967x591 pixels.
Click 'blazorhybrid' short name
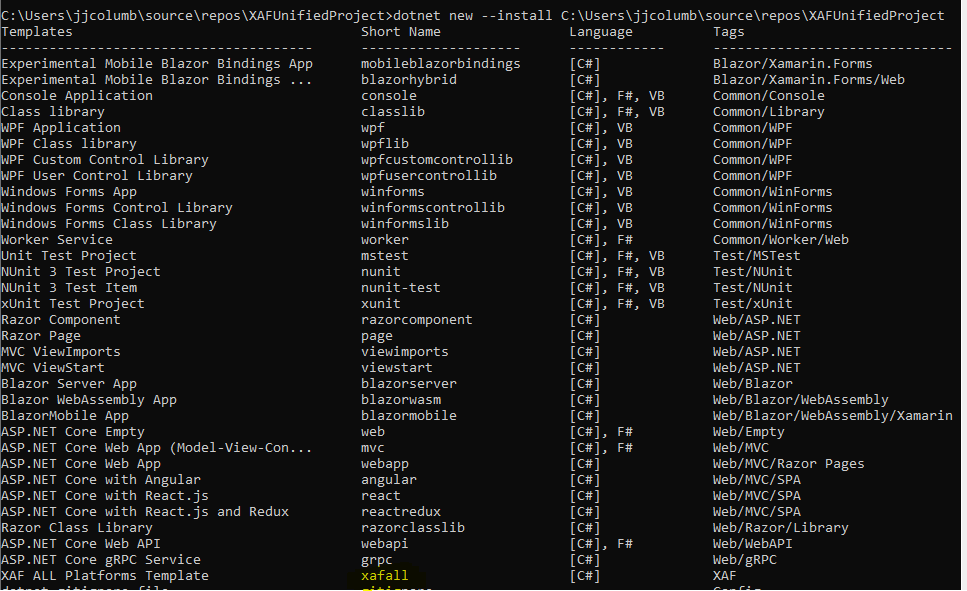tap(409, 80)
